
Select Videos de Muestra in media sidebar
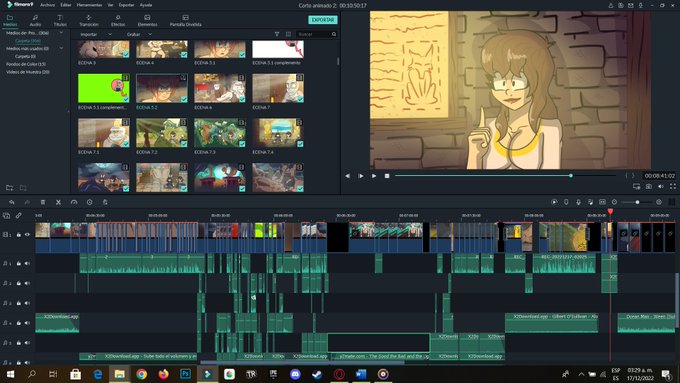(28, 72)
